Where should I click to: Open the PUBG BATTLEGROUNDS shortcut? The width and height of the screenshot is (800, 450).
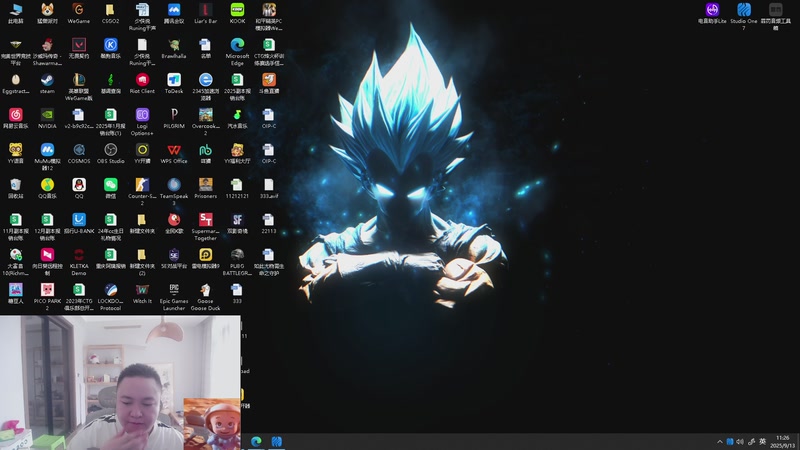click(x=237, y=262)
